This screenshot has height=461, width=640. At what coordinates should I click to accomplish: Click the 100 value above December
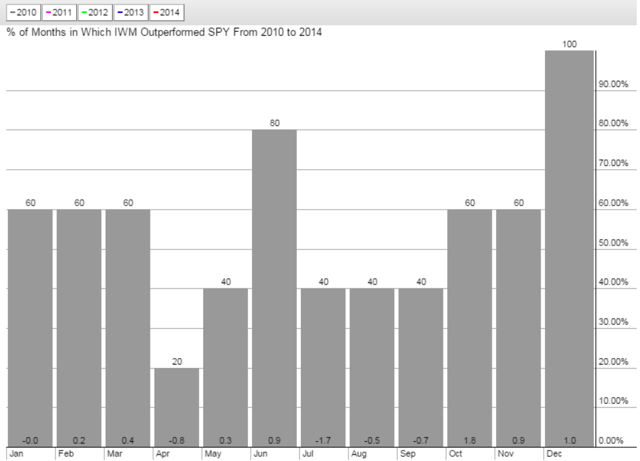click(x=569, y=44)
